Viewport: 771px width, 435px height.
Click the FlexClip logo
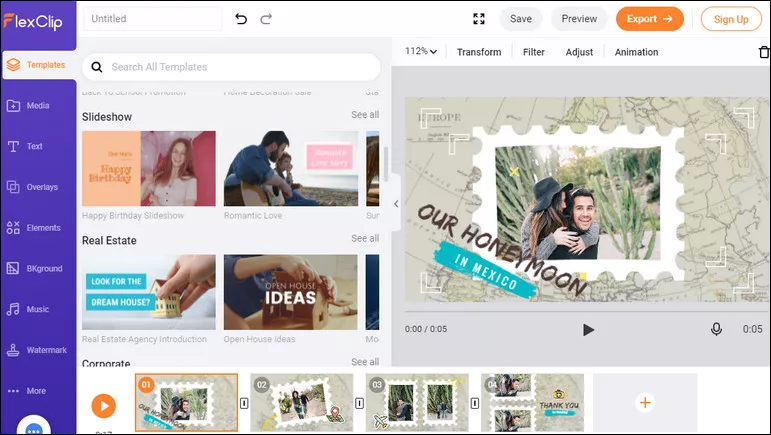[33, 21]
